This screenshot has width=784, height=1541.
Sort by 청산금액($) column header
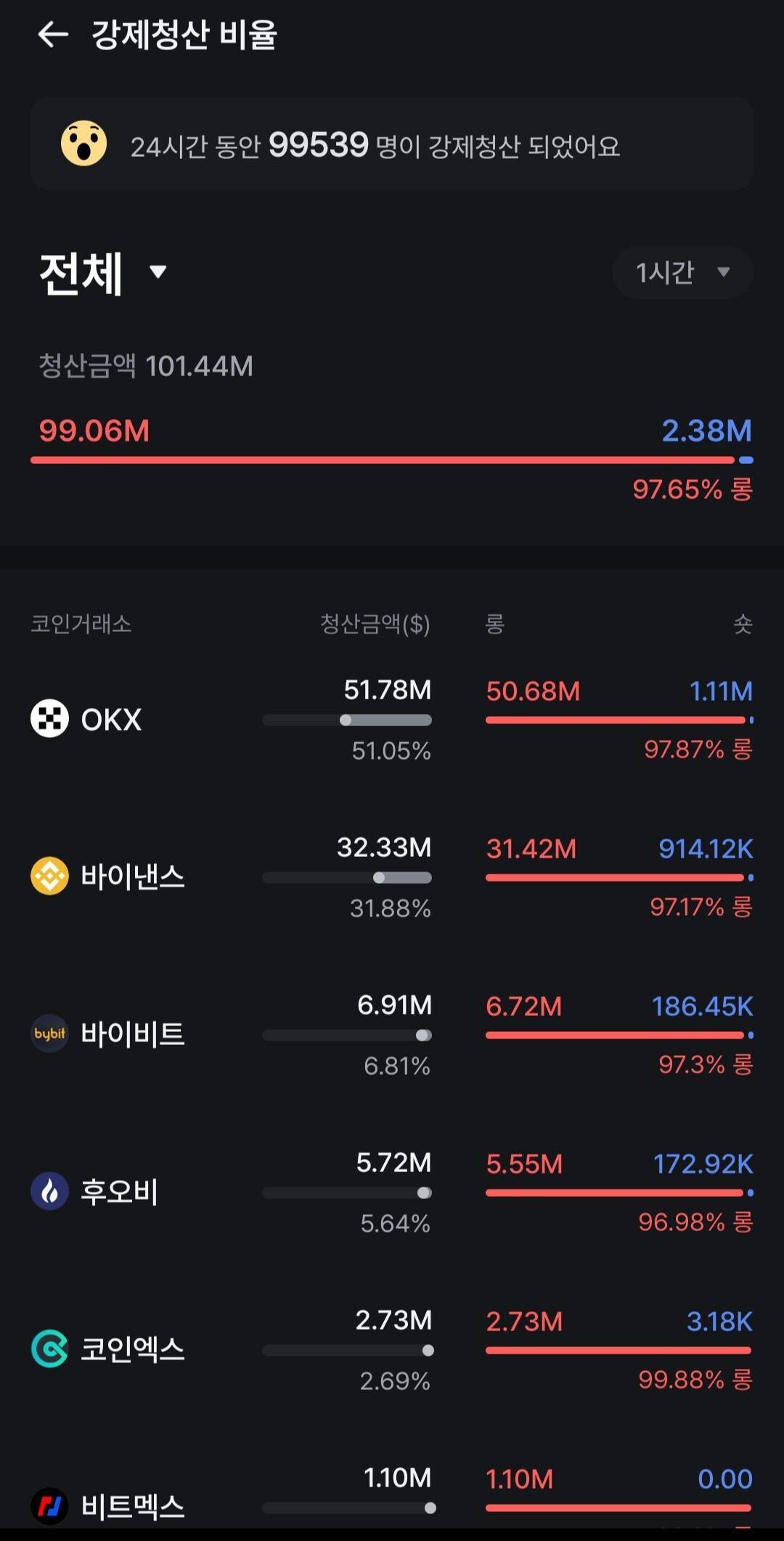[375, 624]
